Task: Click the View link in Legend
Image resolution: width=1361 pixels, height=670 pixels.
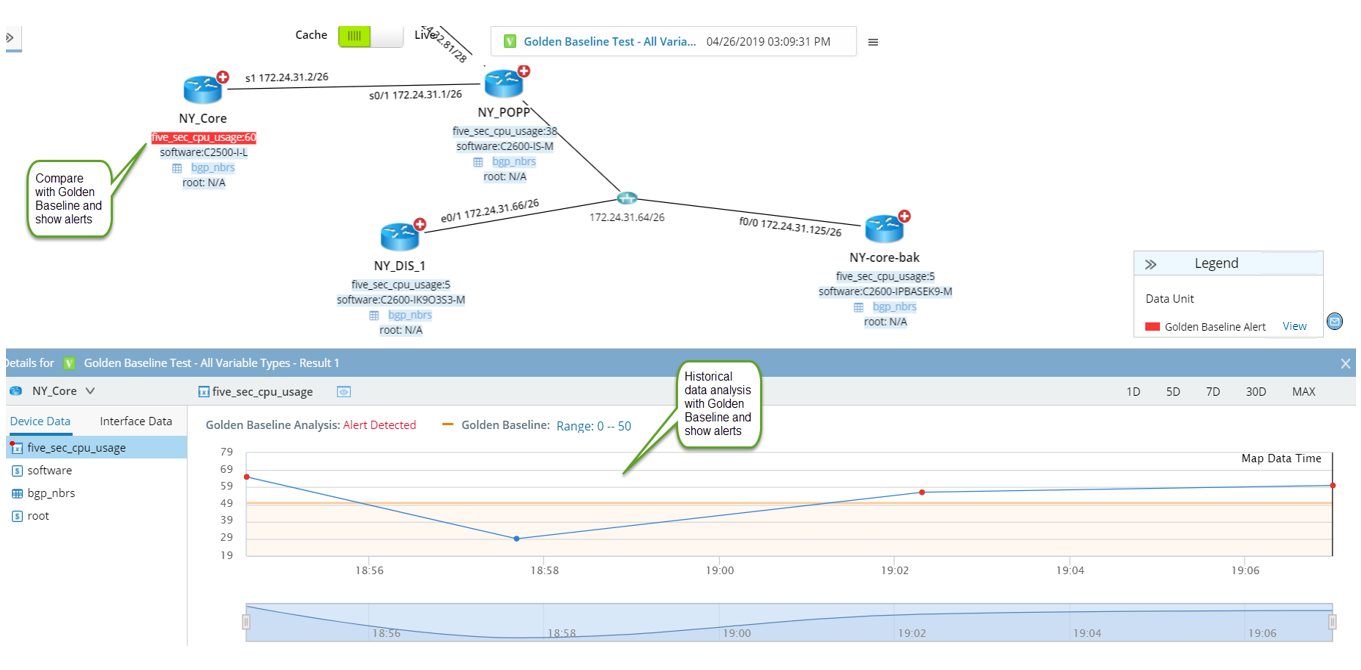Action: point(1294,326)
